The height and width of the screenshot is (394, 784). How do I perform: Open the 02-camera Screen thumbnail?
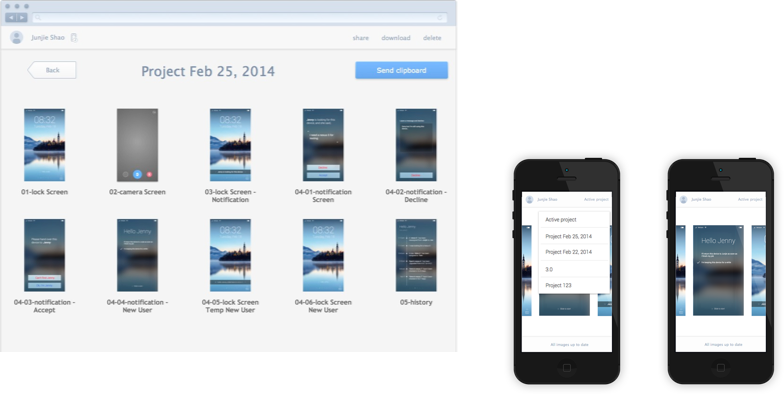(138, 145)
